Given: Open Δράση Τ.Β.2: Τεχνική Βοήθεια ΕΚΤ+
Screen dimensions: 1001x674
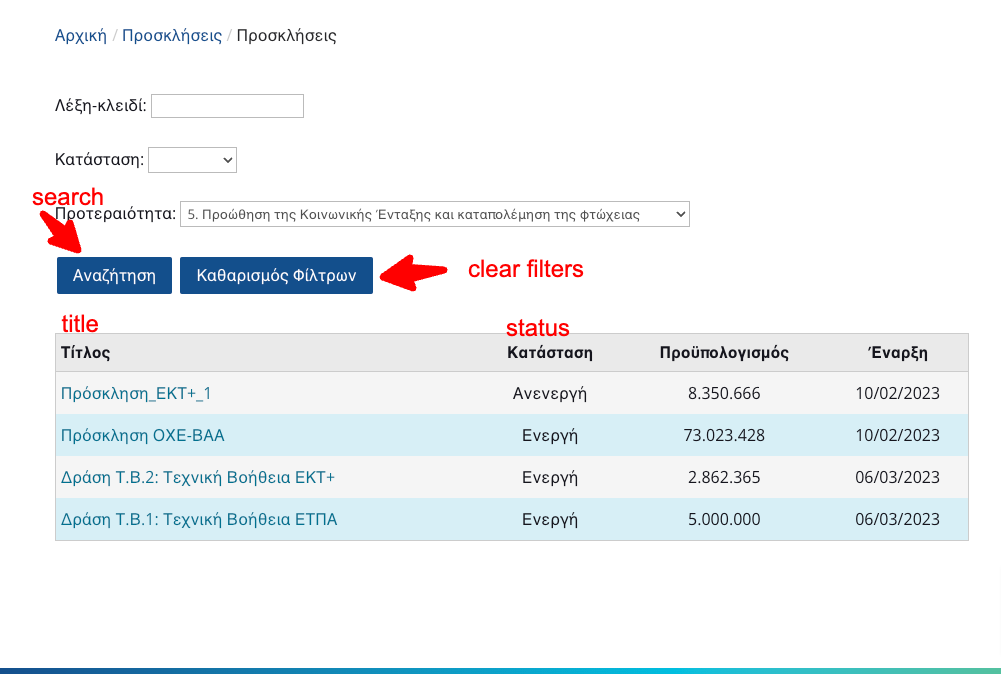Looking at the screenshot, I should coord(197,478).
